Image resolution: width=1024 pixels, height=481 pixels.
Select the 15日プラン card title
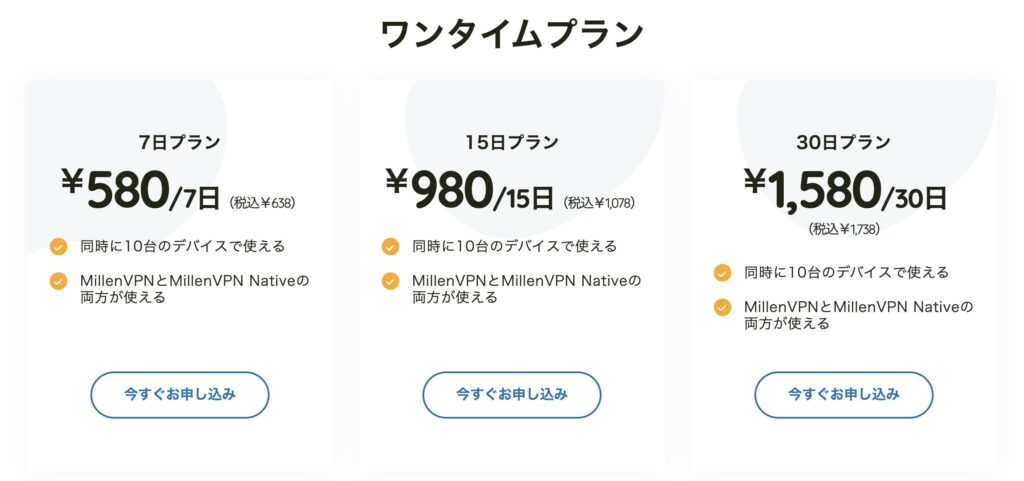[512, 142]
